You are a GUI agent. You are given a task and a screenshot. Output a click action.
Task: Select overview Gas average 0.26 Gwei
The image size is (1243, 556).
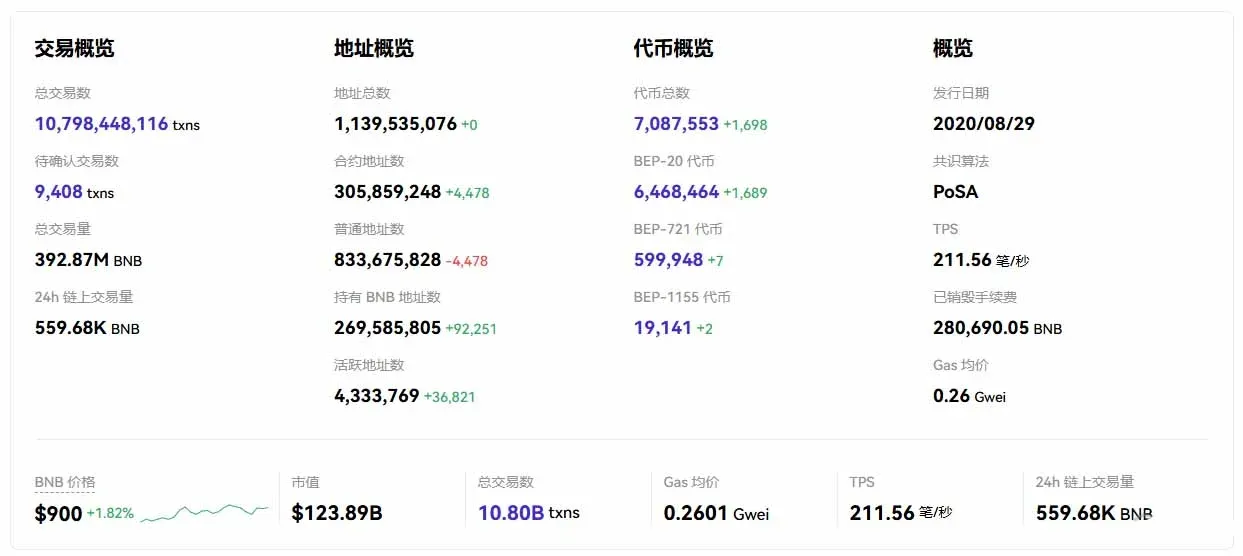(969, 396)
